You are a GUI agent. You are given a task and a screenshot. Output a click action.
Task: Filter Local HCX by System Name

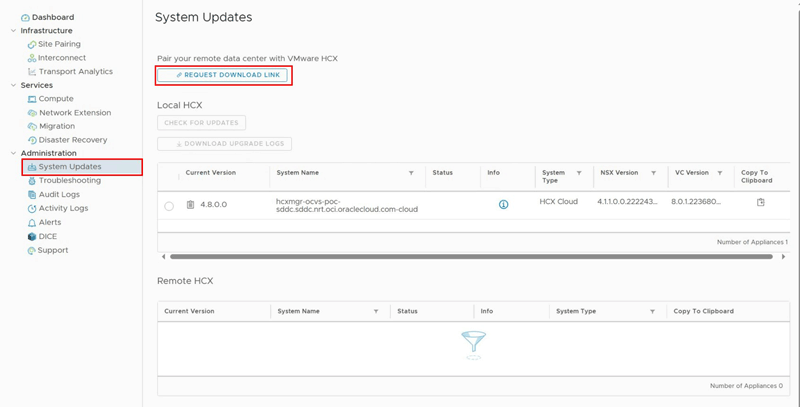point(411,173)
